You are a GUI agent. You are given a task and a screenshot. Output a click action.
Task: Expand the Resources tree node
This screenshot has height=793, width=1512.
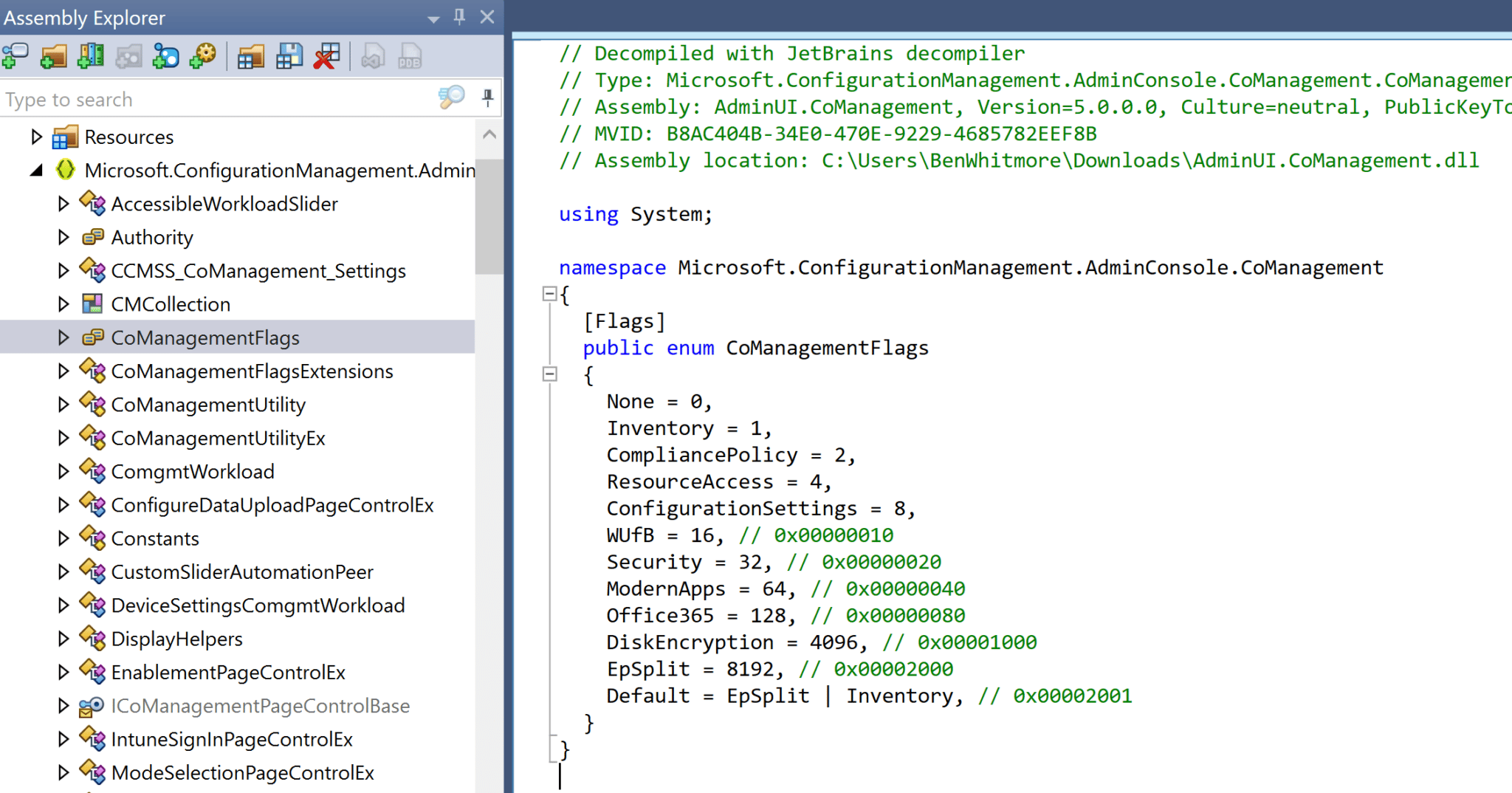click(36, 137)
